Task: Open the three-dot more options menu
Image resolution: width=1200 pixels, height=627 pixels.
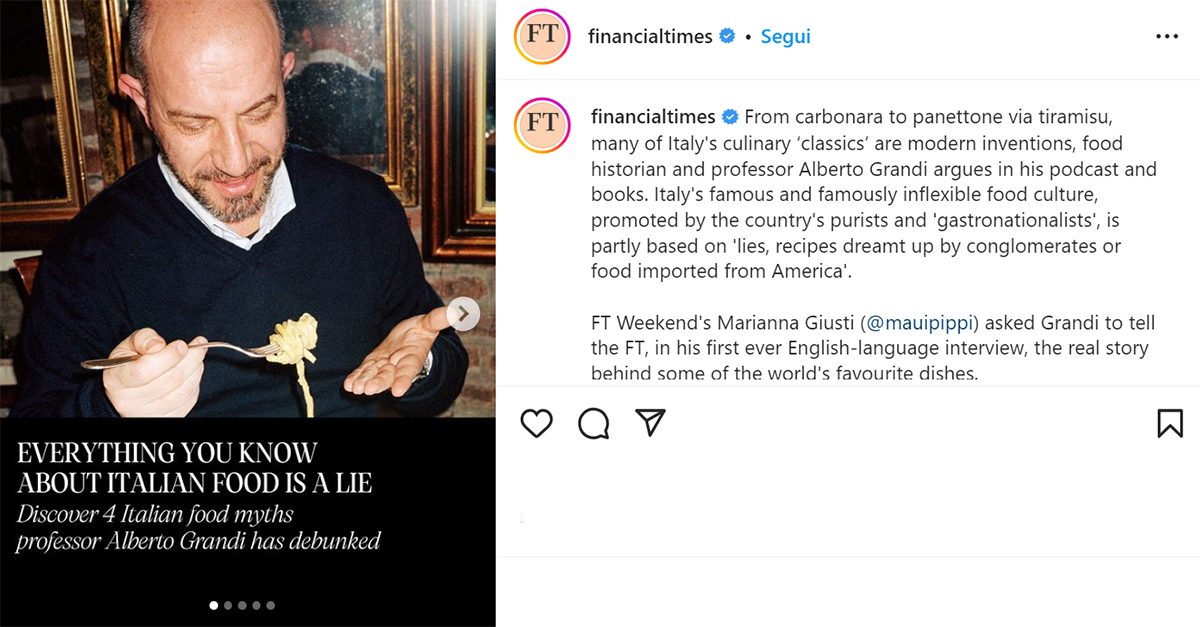Action: (1167, 37)
